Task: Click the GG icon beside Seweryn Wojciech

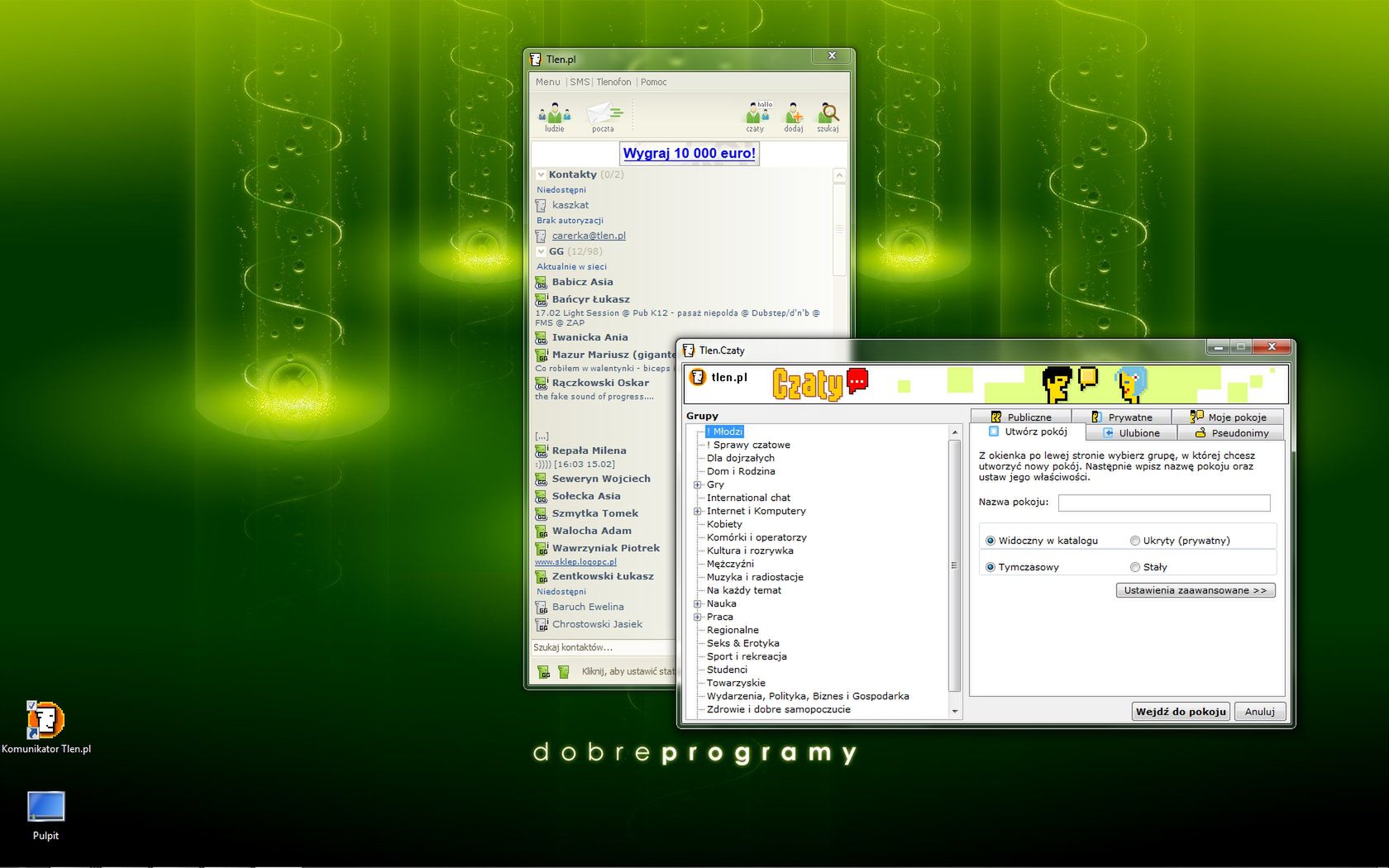Action: pyautogui.click(x=542, y=479)
